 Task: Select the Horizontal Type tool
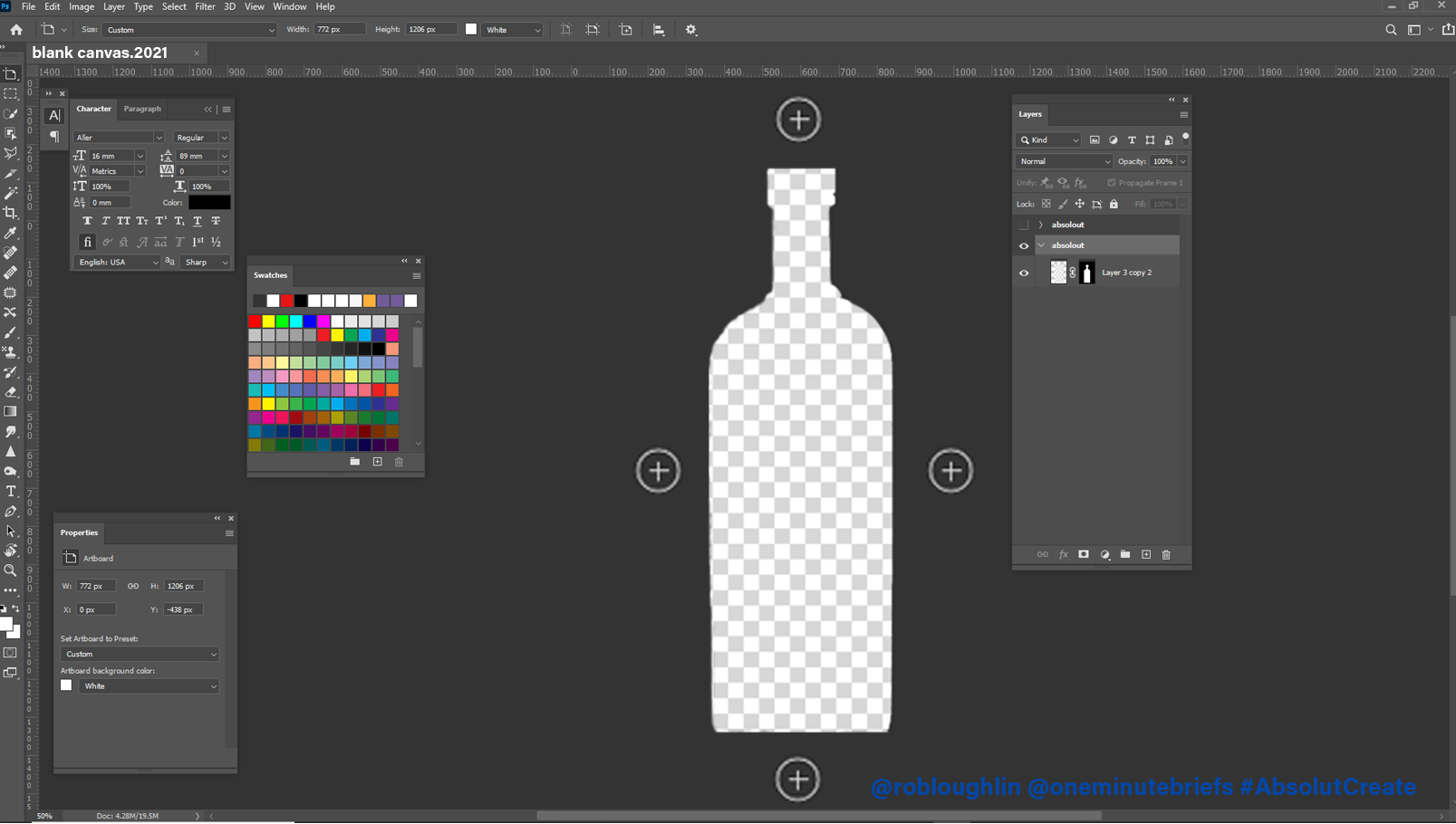pos(11,492)
